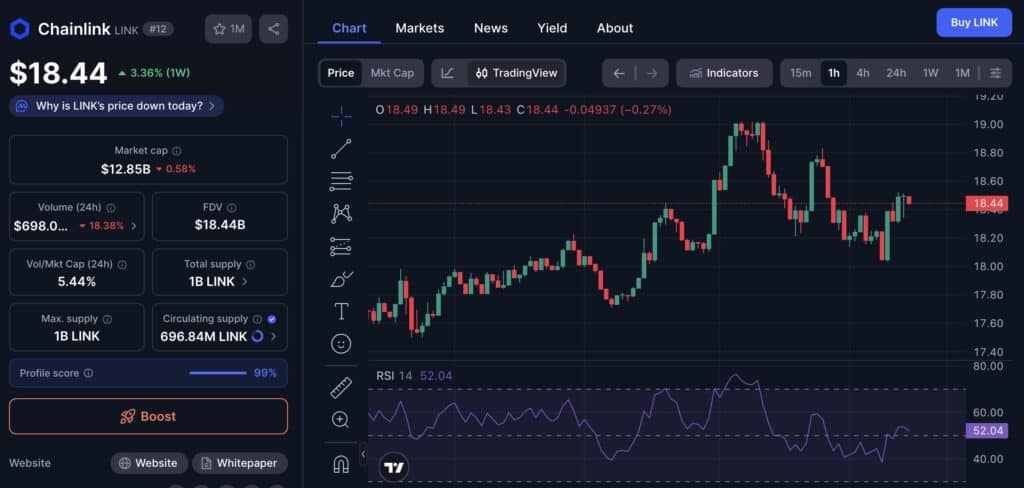This screenshot has width=1024, height=488.
Task: Open the Yield tab
Action: click(552, 28)
